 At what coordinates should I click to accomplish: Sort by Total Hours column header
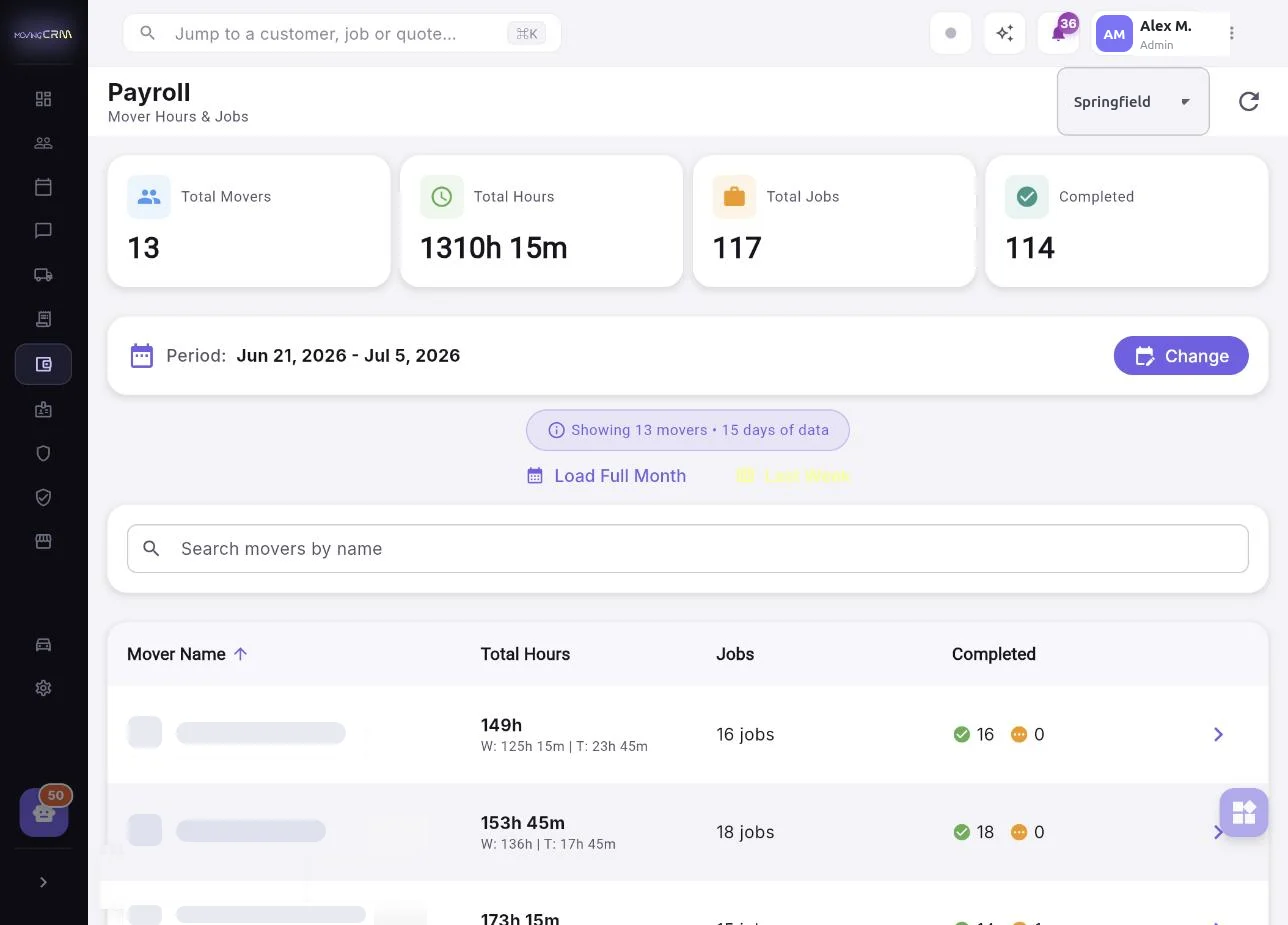[x=525, y=654]
